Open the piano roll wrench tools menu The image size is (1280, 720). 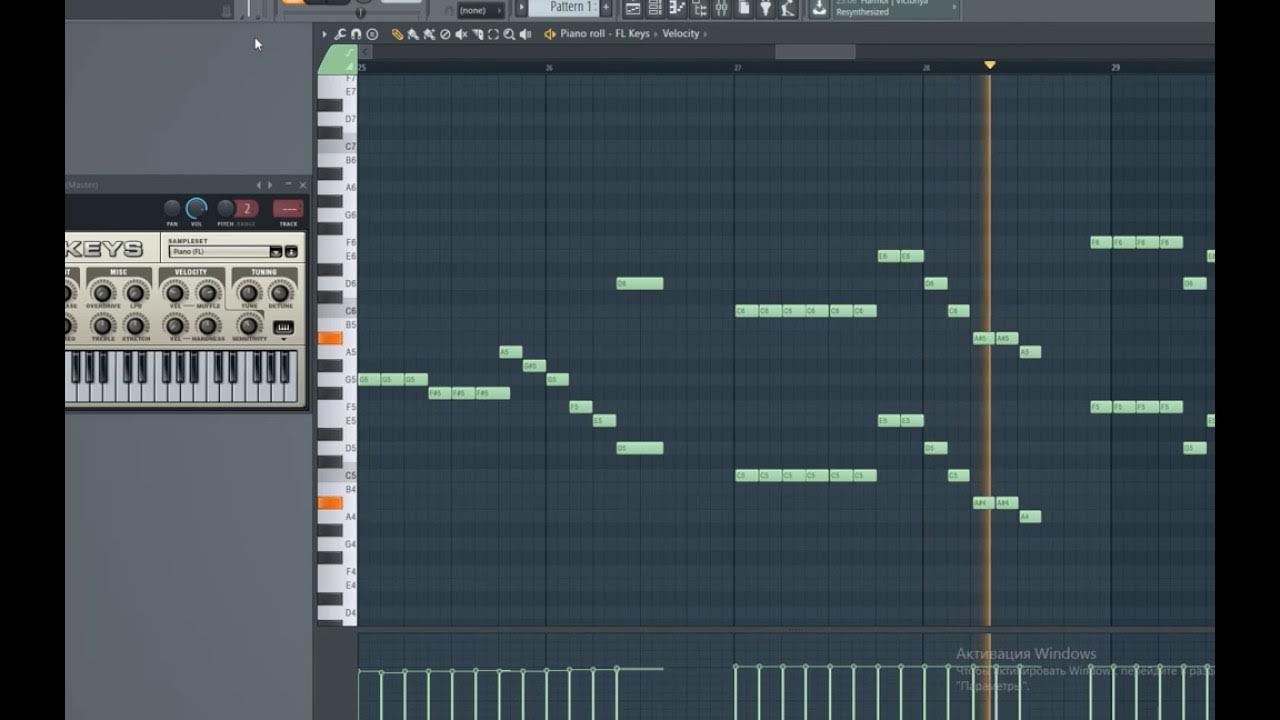(340, 34)
